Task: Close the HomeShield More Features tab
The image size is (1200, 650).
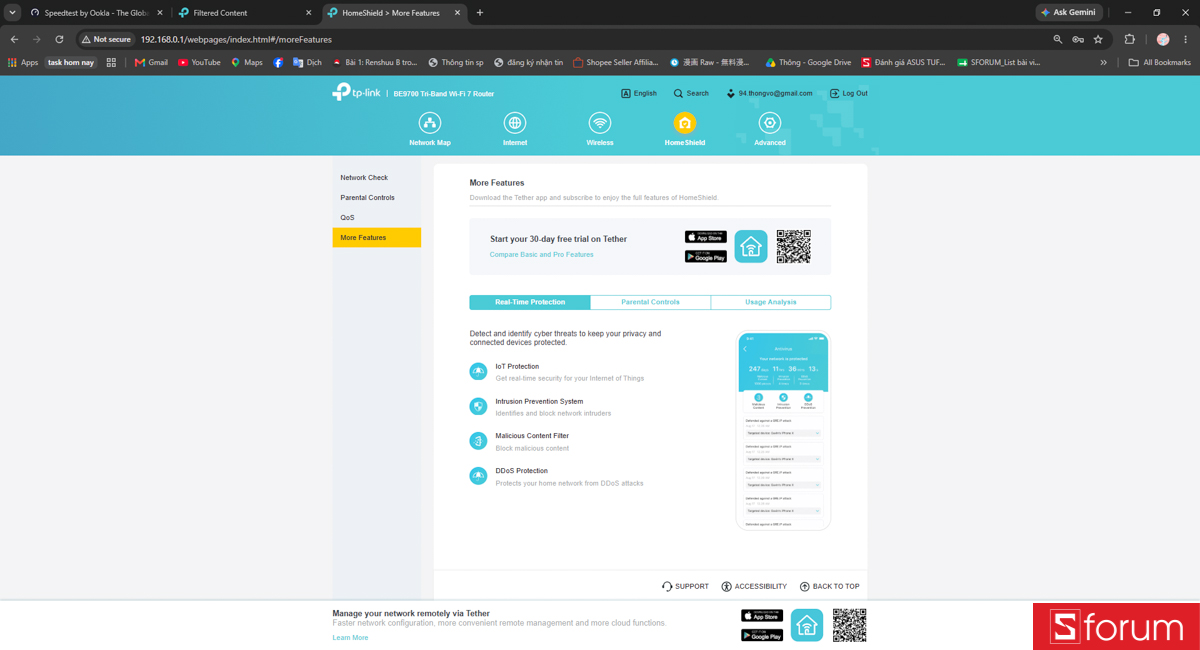Action: coord(458,13)
